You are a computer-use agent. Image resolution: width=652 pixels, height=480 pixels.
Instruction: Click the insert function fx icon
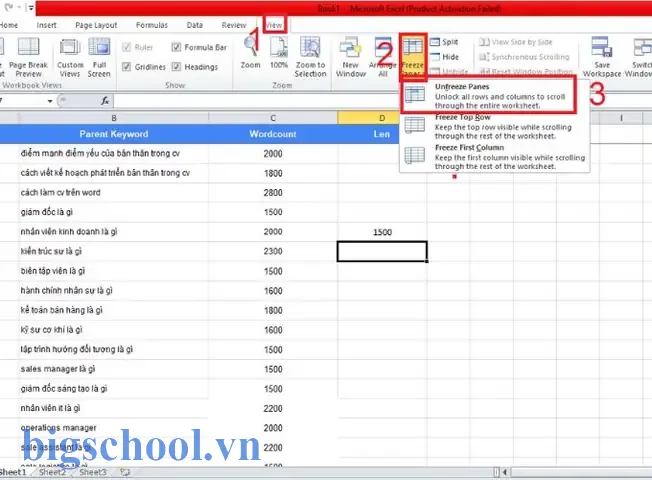105,100
